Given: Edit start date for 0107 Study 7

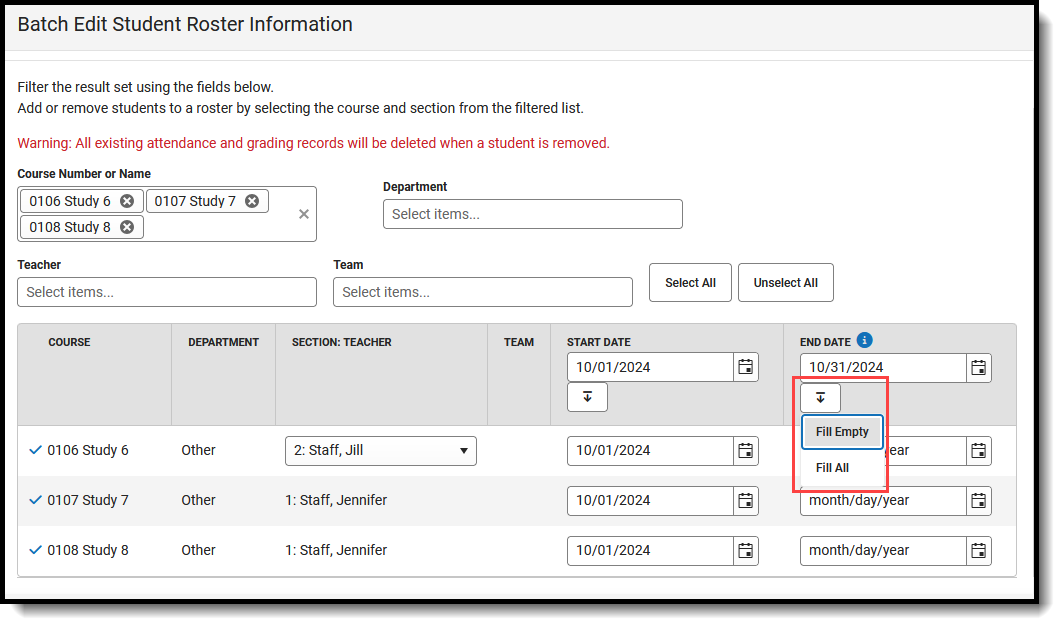Looking at the screenshot, I should click(x=650, y=501).
